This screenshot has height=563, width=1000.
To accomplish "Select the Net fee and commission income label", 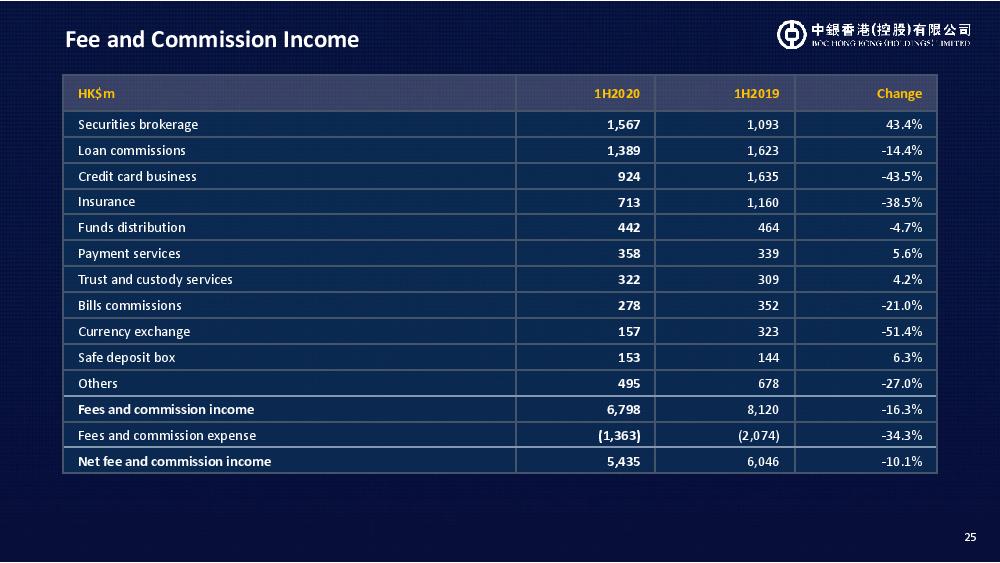I will [x=175, y=462].
